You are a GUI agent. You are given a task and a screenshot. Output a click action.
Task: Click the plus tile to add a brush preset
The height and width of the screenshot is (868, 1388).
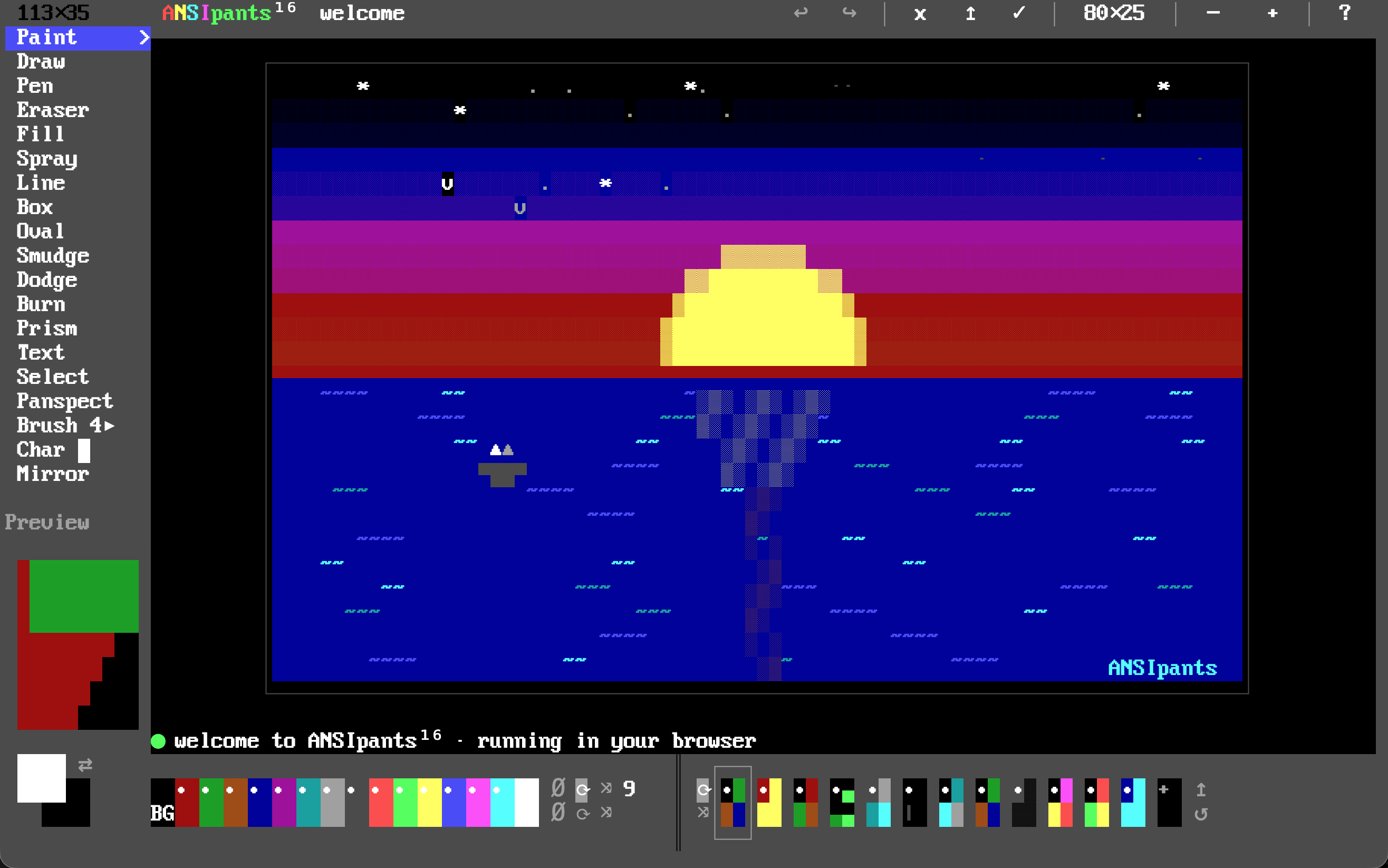click(x=1169, y=802)
